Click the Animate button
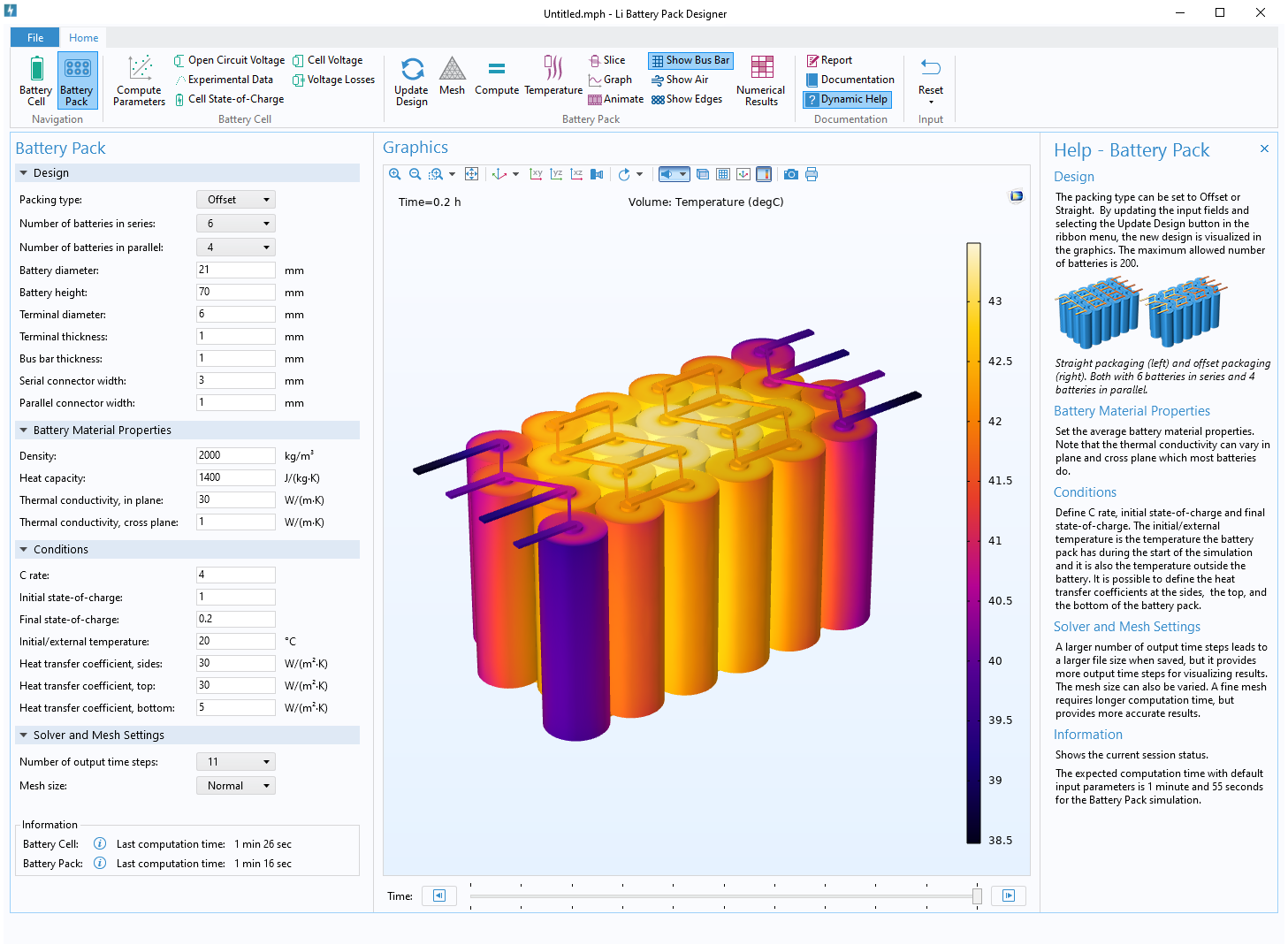The image size is (1288, 945). (616, 99)
